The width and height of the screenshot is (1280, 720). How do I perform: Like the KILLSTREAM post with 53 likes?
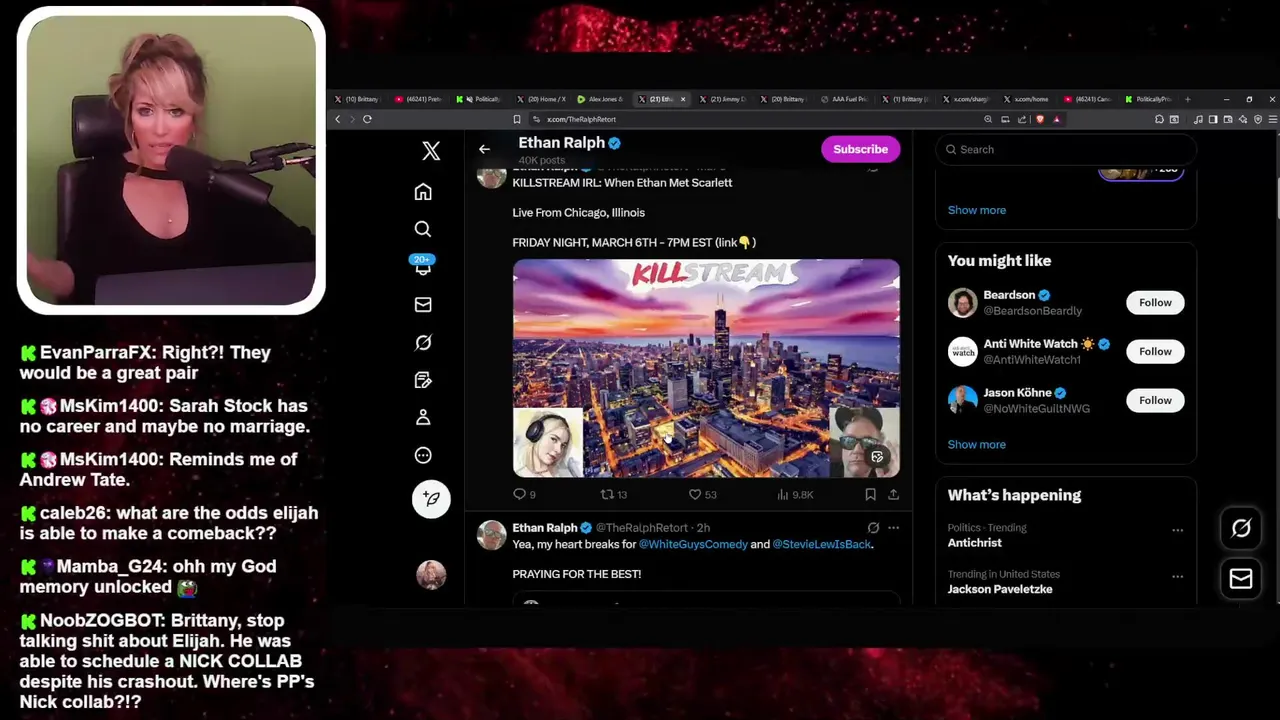click(x=702, y=494)
